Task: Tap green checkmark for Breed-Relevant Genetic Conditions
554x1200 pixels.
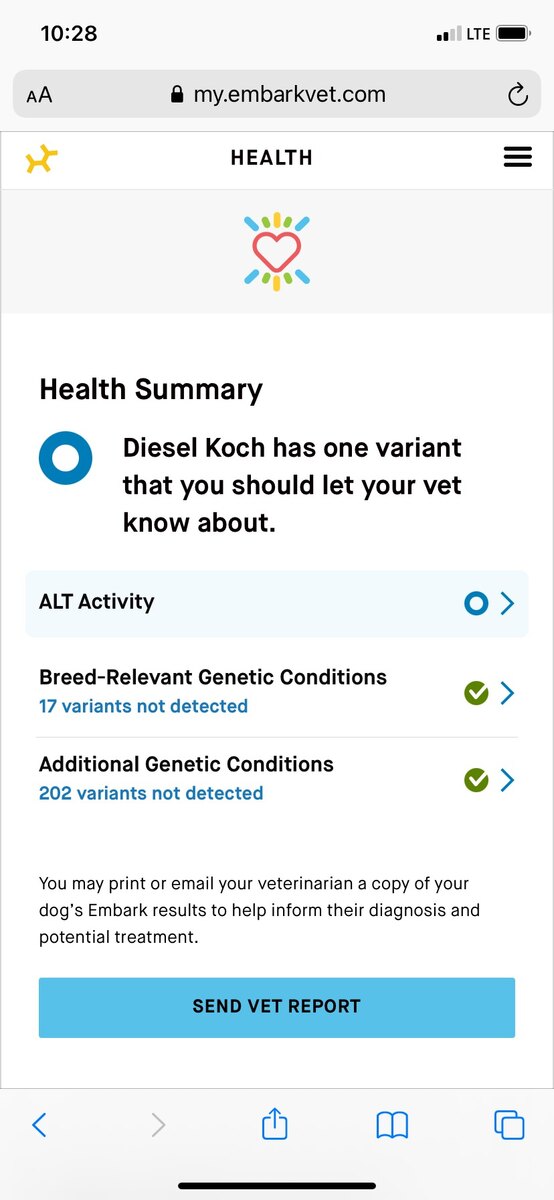Action: [476, 692]
